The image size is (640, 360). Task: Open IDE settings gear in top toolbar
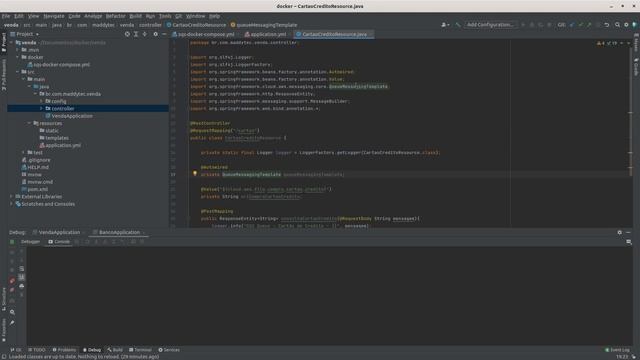626,25
